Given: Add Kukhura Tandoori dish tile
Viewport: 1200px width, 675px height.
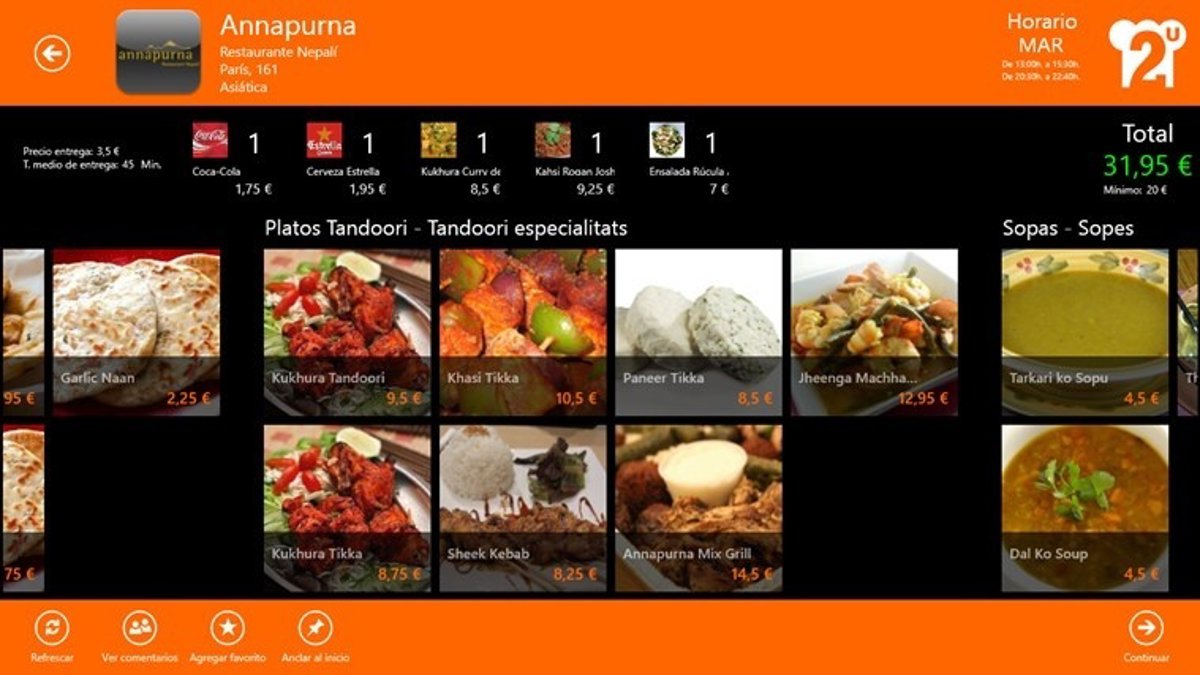Looking at the screenshot, I should point(347,333).
